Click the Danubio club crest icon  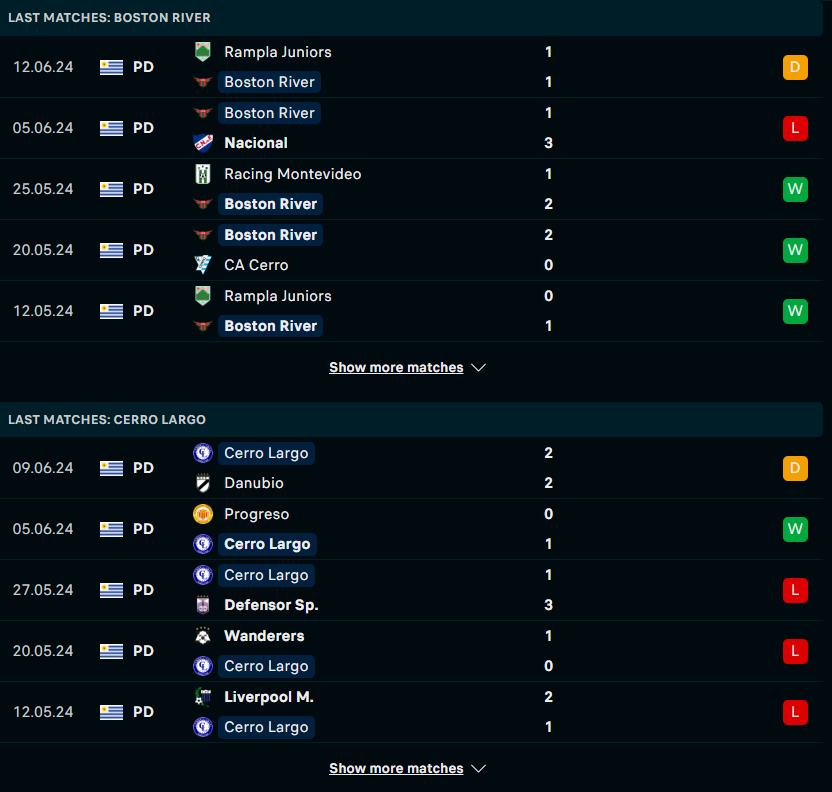point(203,483)
